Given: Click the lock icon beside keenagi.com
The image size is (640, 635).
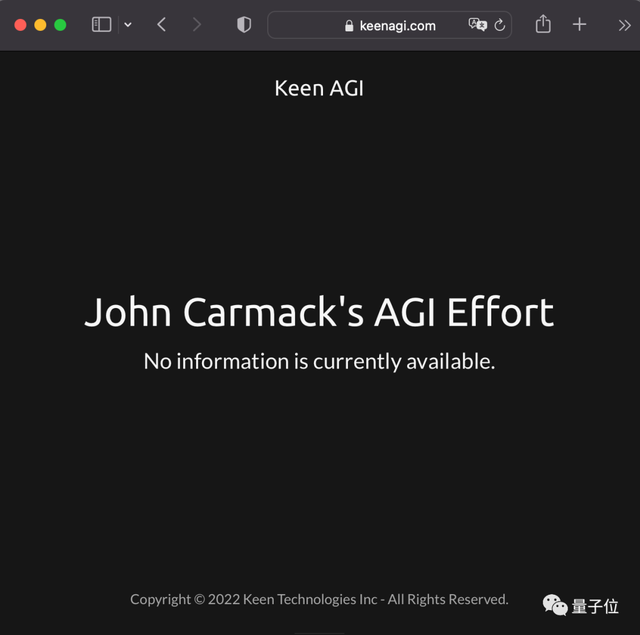Looking at the screenshot, I should (349, 26).
